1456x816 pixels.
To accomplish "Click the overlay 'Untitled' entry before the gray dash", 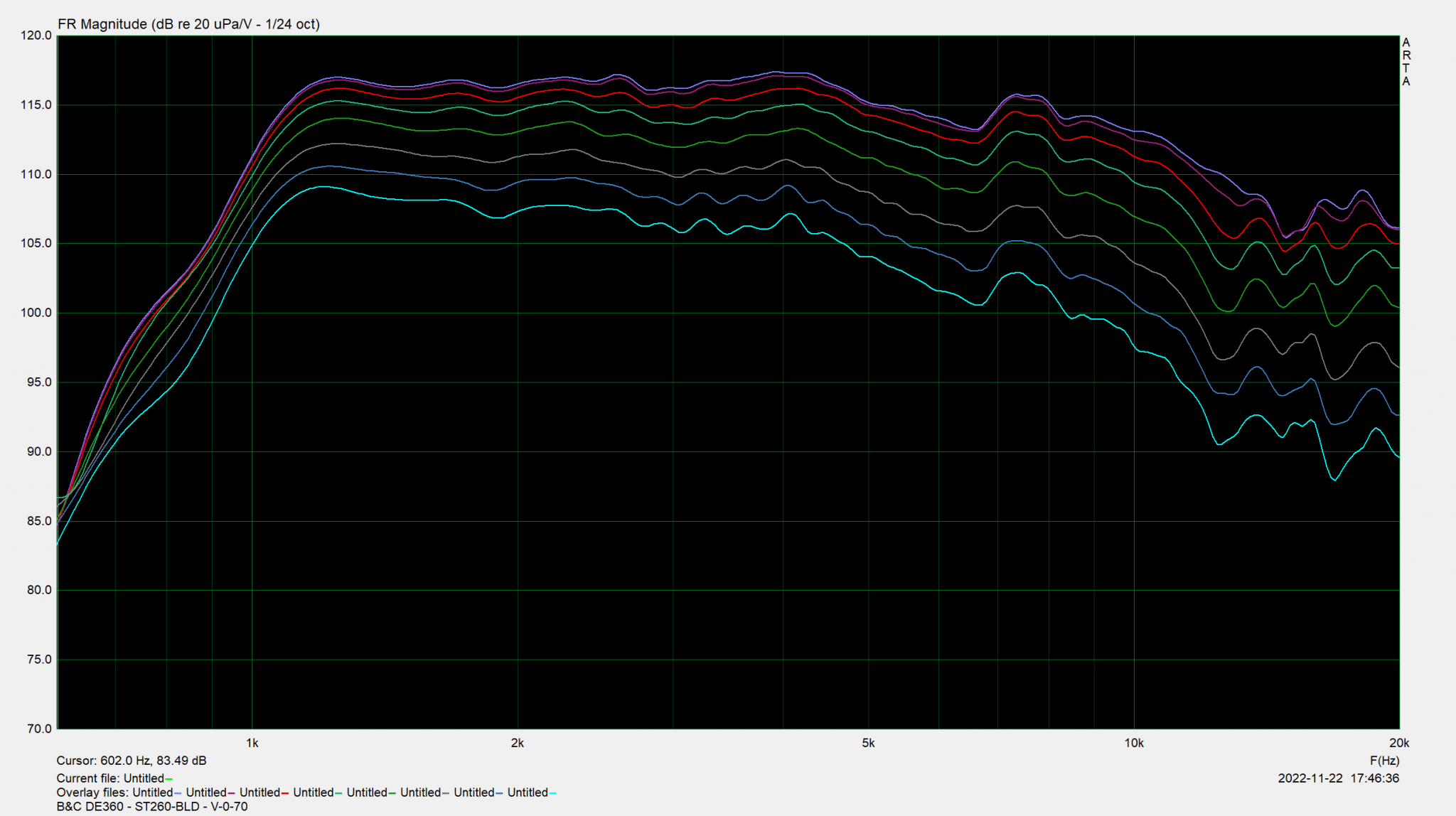I will click(420, 793).
